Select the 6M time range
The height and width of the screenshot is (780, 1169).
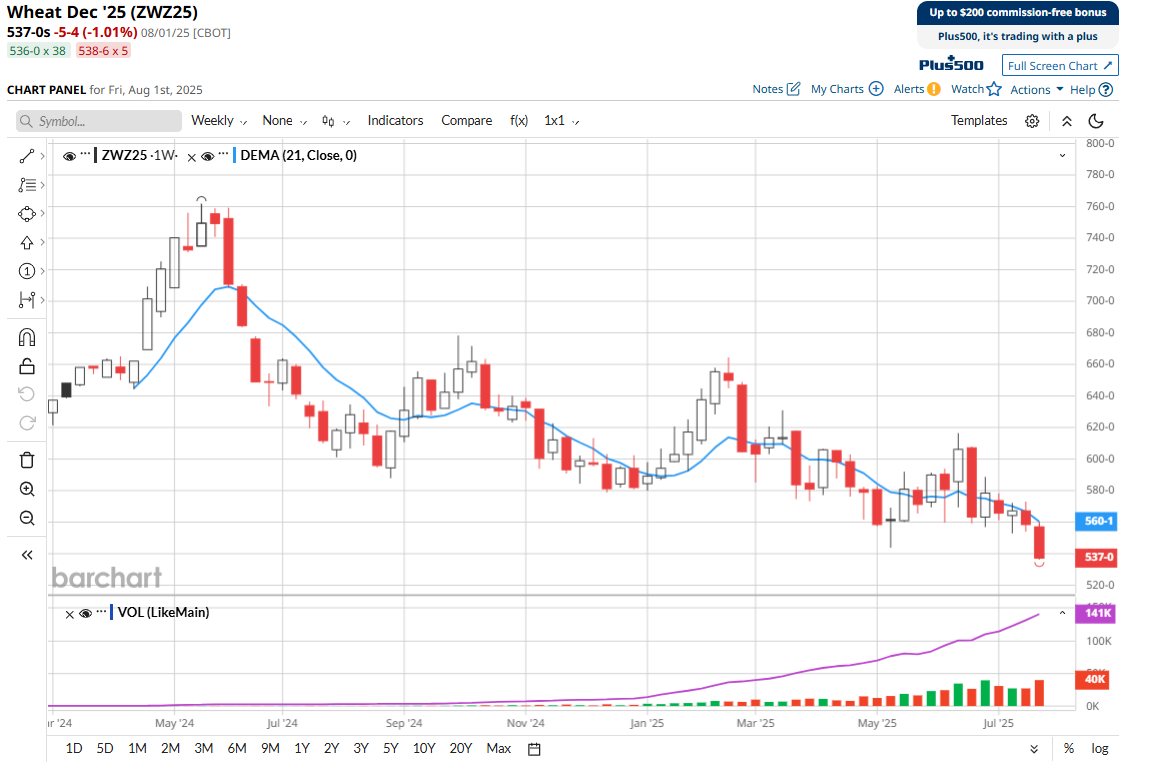point(237,749)
